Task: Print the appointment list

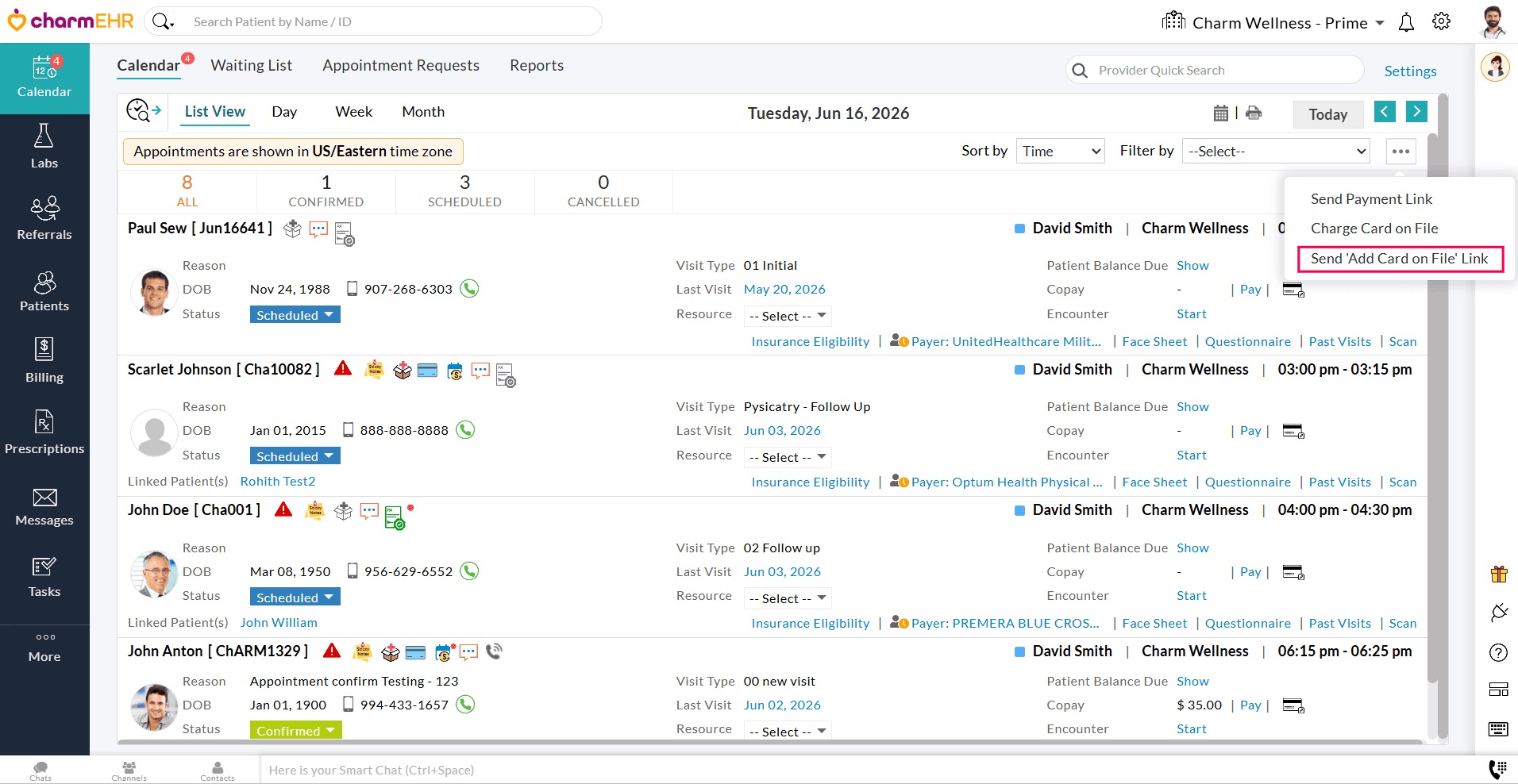Action: pyautogui.click(x=1254, y=113)
